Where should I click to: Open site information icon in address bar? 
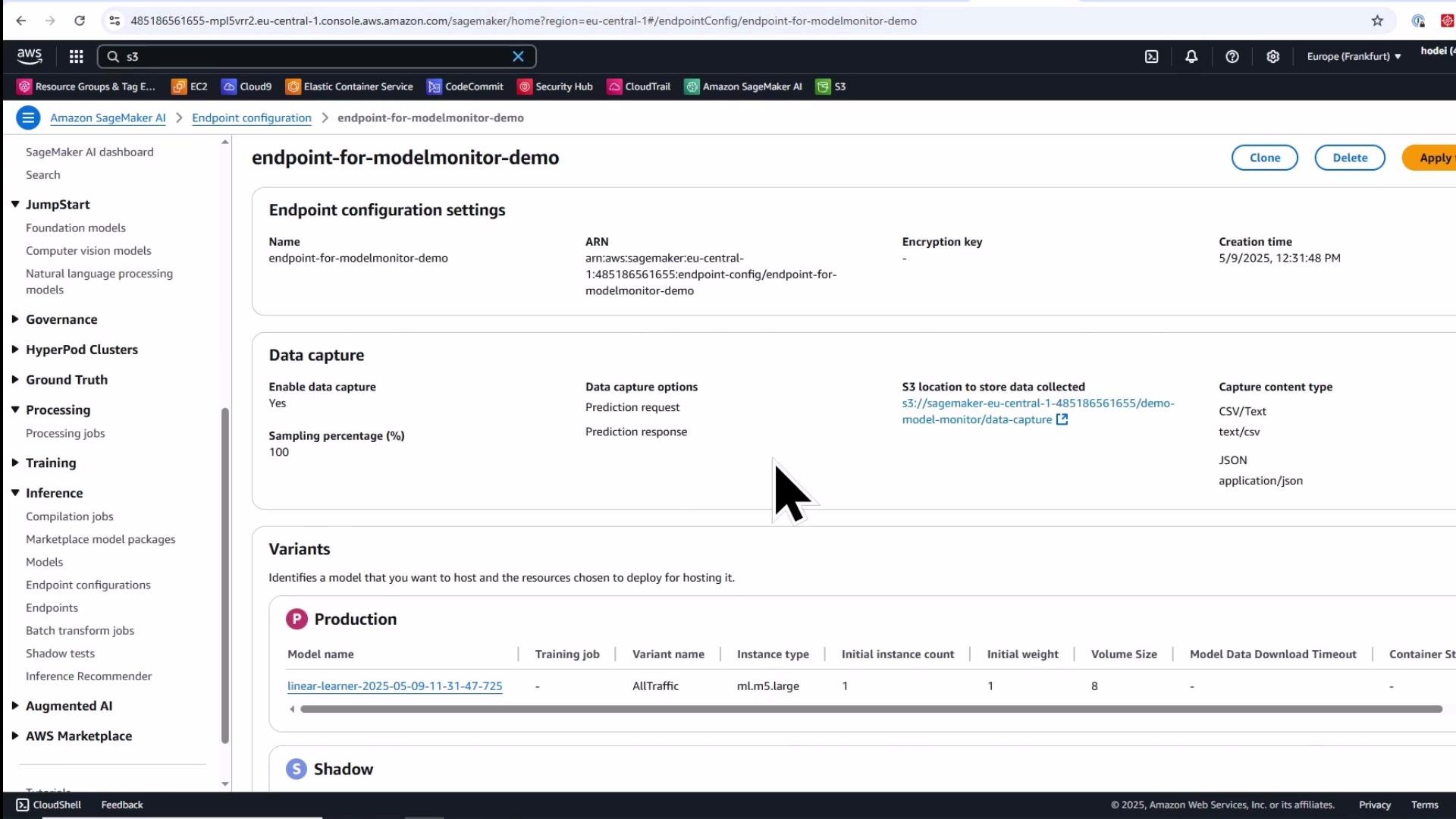(115, 20)
